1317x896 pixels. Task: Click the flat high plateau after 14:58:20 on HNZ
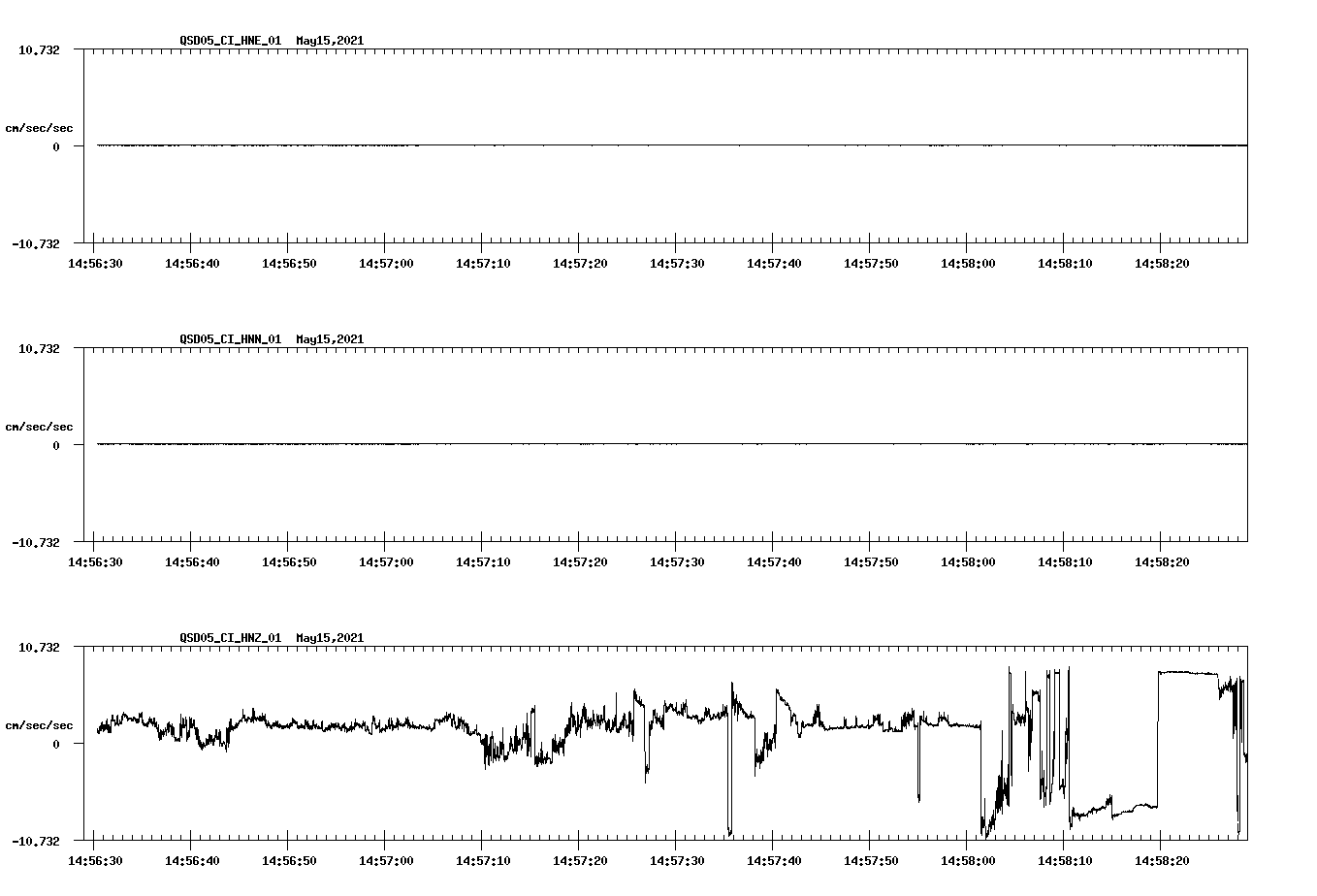(x=1188, y=672)
